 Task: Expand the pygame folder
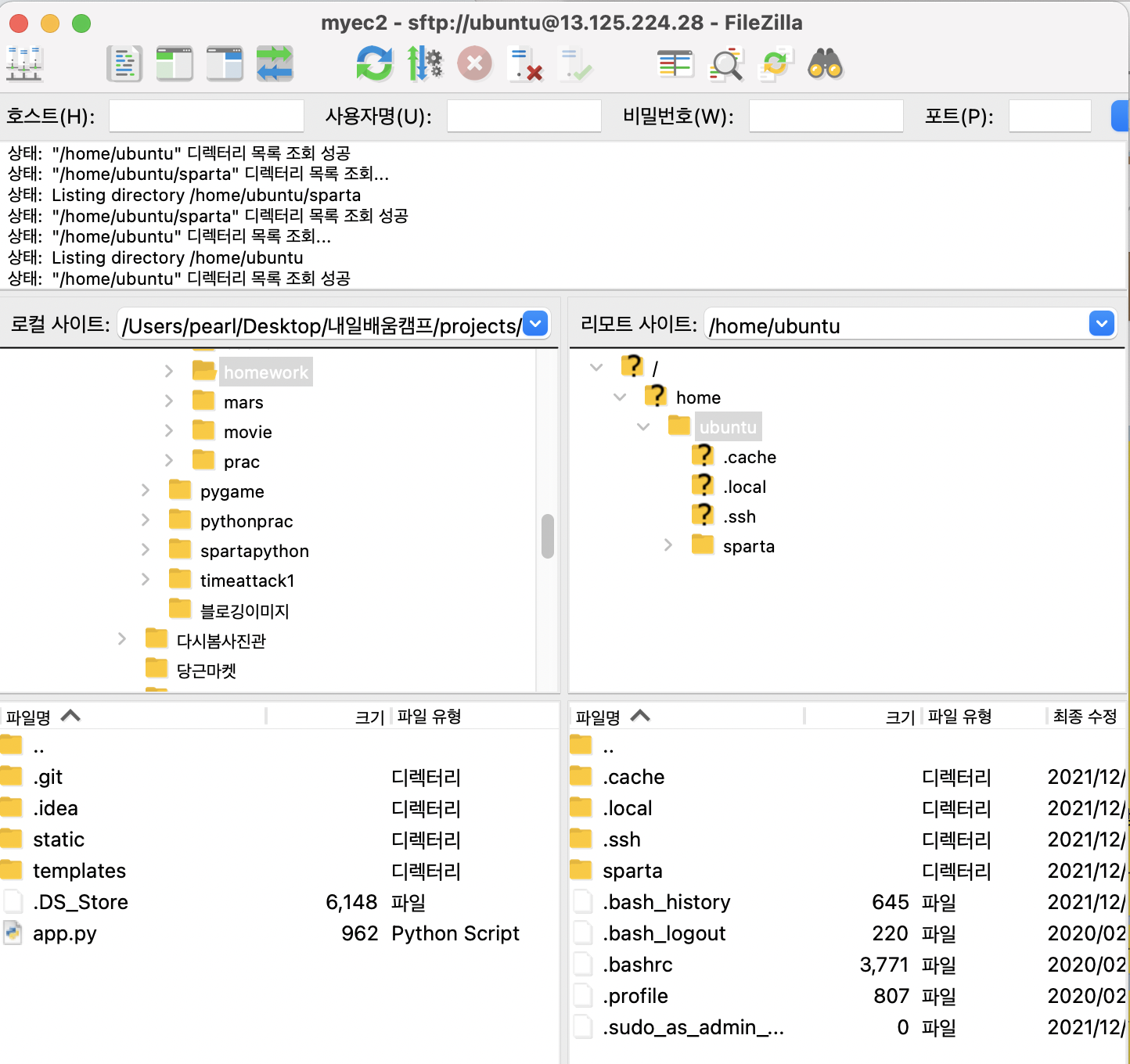click(x=145, y=490)
